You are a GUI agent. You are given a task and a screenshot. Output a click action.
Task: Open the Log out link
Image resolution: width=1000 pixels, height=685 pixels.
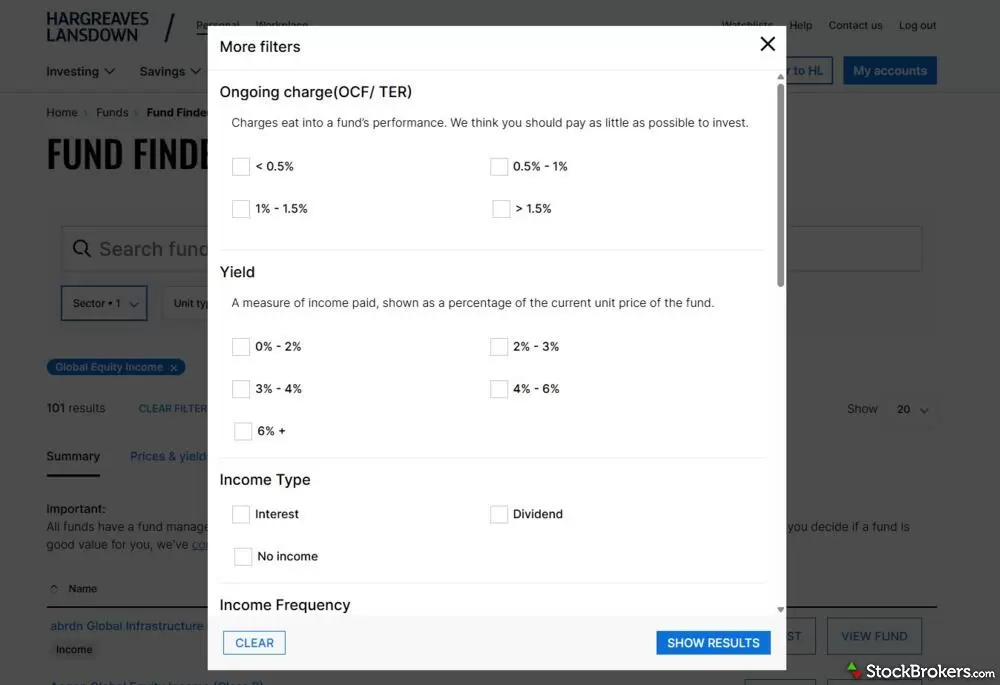(x=917, y=26)
